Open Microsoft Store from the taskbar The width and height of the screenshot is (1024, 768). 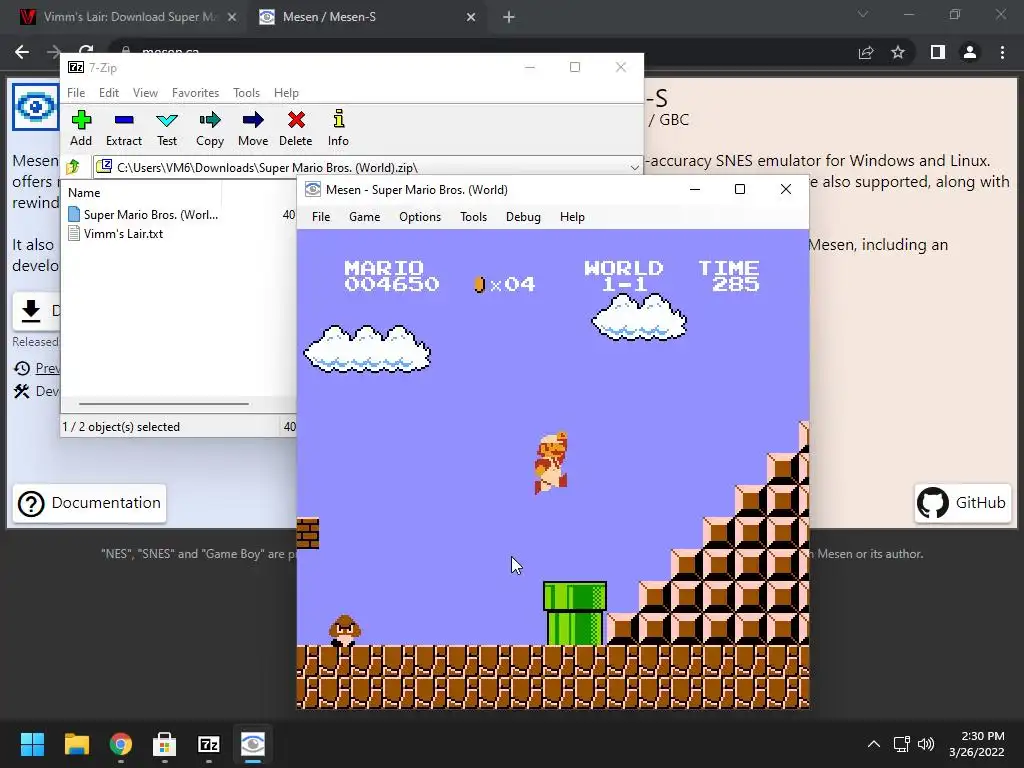pyautogui.click(x=165, y=744)
